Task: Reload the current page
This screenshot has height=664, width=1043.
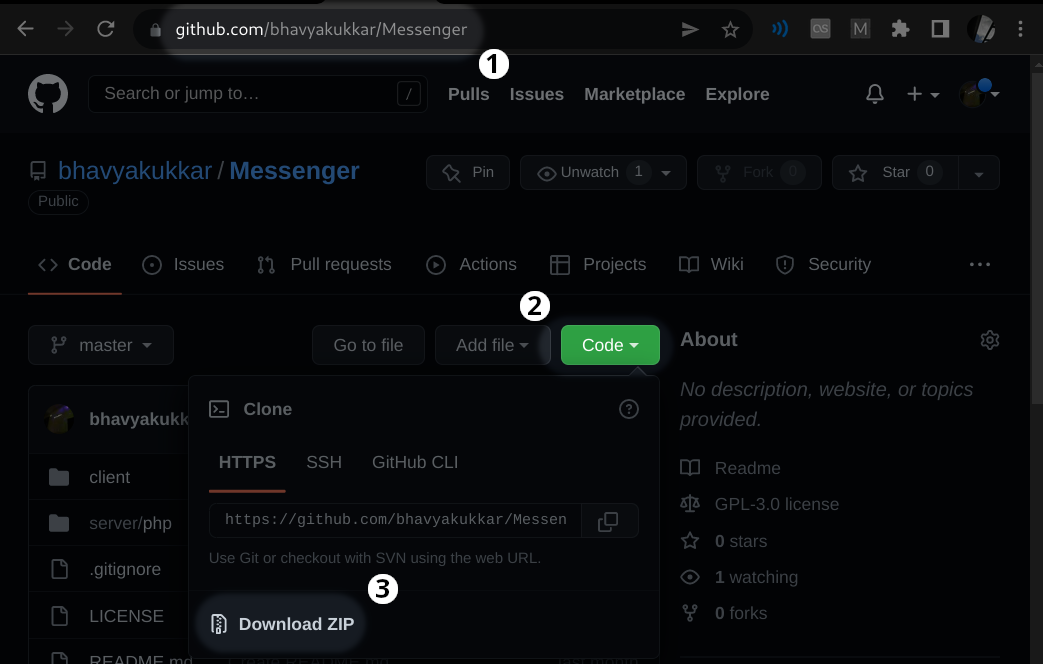Action: pyautogui.click(x=106, y=29)
